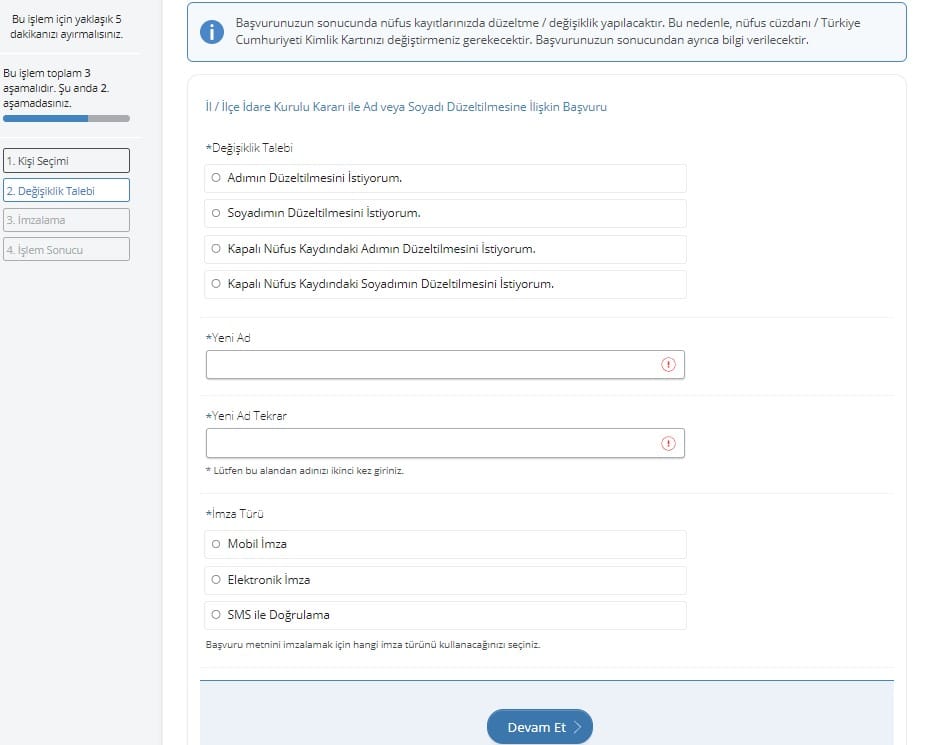Click the notice text about nüfus kayıtları
The height and width of the screenshot is (745, 927).
point(550,32)
